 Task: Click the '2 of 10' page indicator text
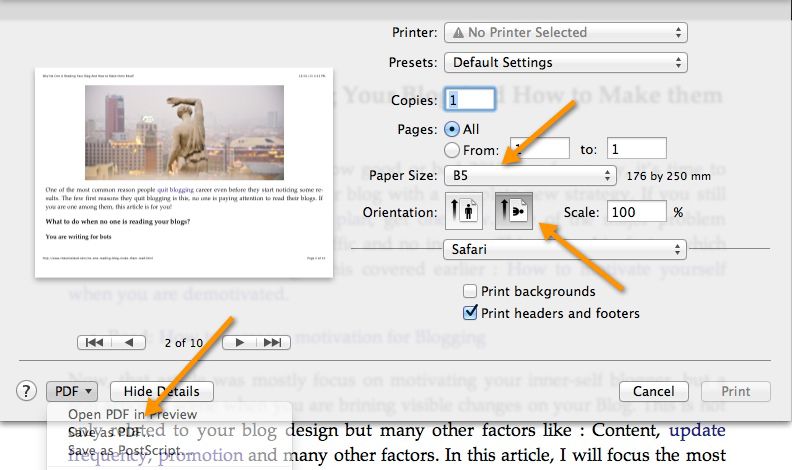(184, 343)
